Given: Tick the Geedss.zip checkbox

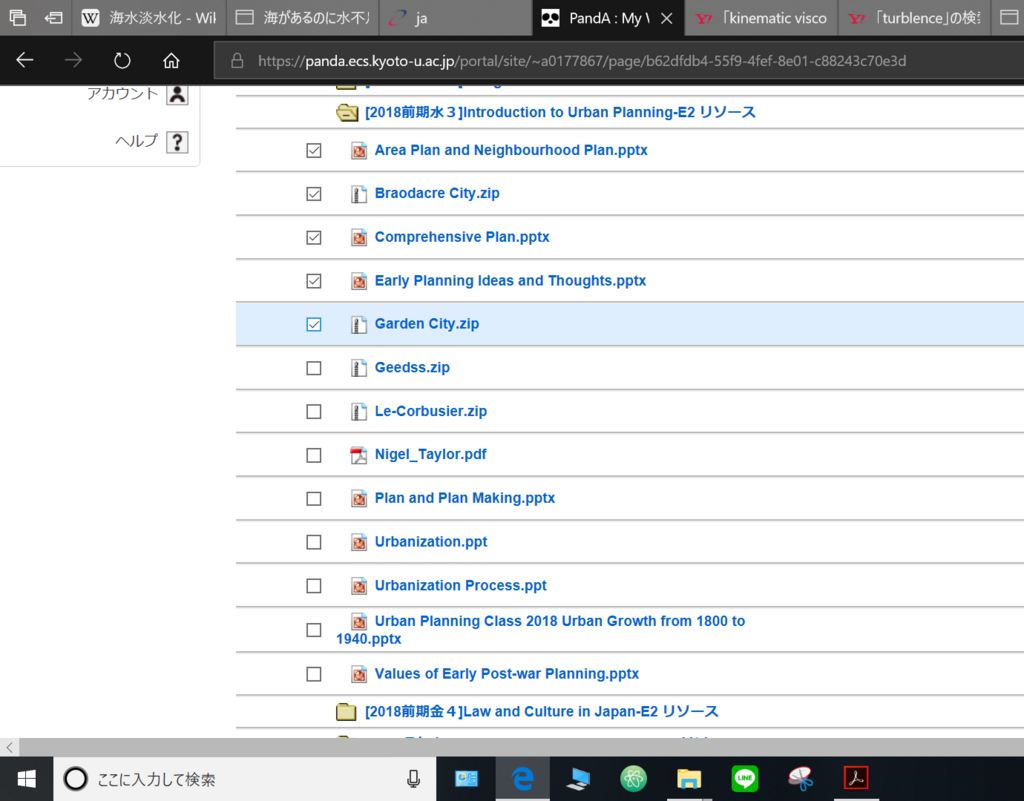Looking at the screenshot, I should pyautogui.click(x=313, y=368).
